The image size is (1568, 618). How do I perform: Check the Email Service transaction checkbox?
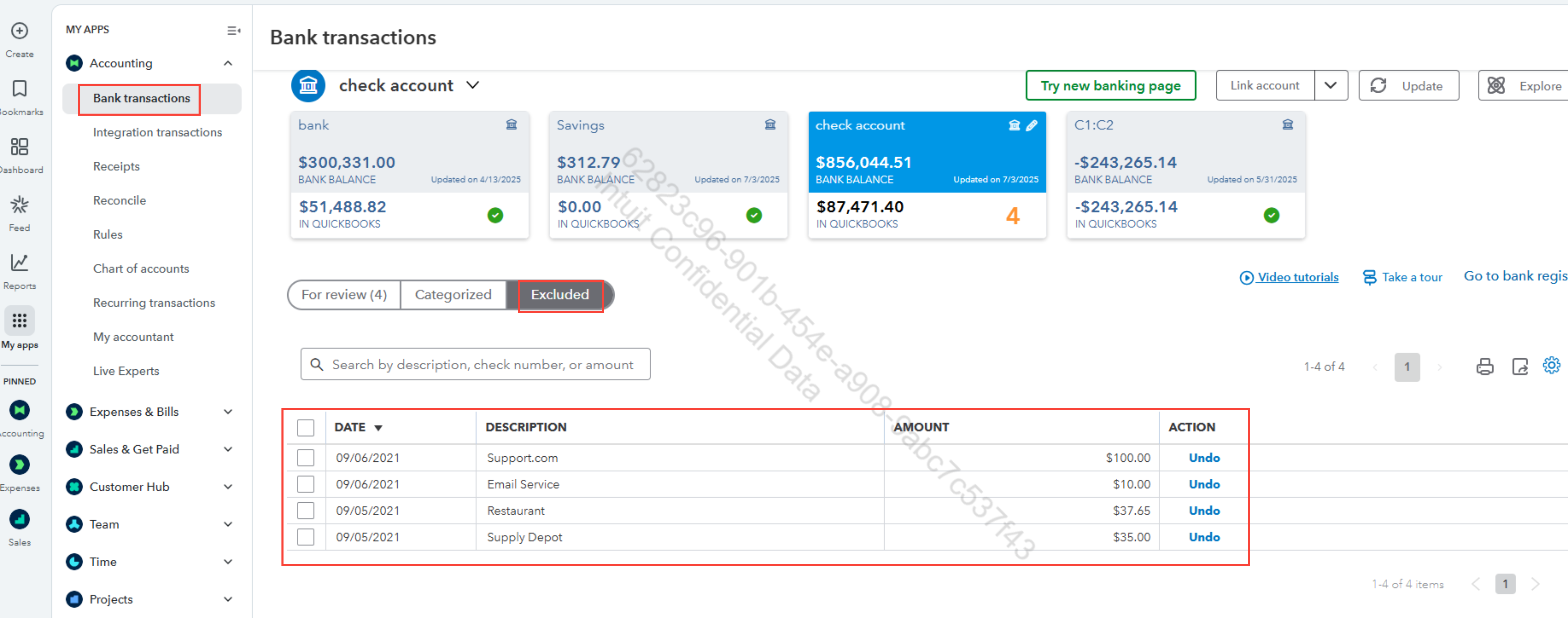[306, 484]
